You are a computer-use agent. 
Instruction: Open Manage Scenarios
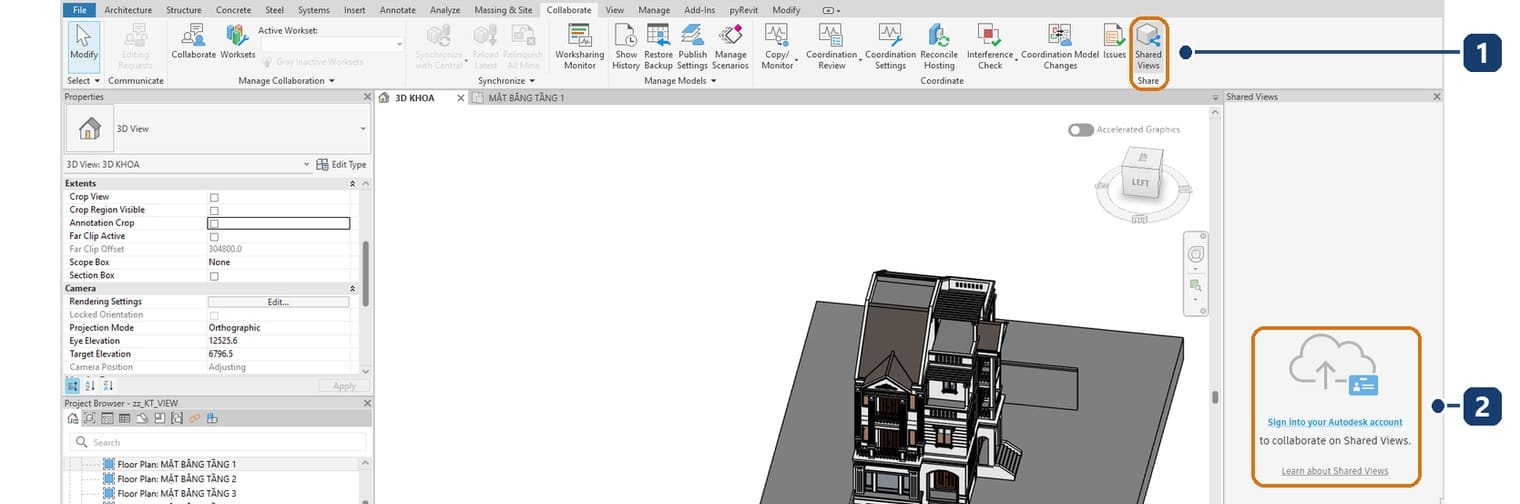pyautogui.click(x=730, y=46)
